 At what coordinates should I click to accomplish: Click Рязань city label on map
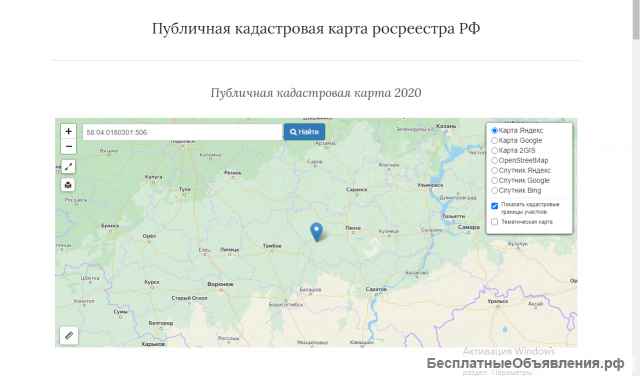233,173
